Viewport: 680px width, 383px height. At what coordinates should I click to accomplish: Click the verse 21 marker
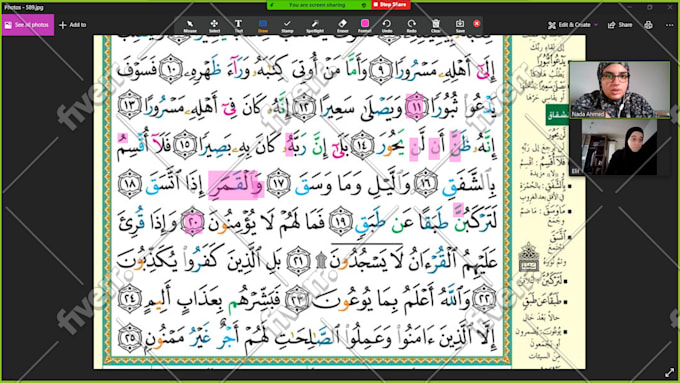tap(298, 261)
